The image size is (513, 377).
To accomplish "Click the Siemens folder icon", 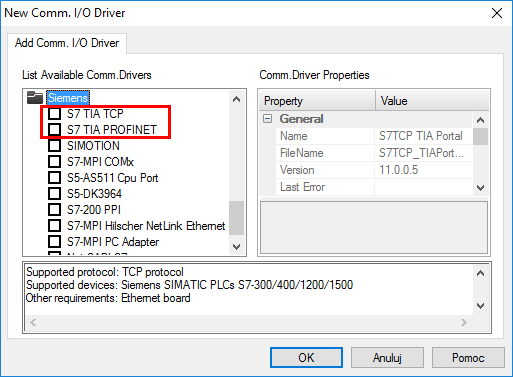I will point(35,98).
